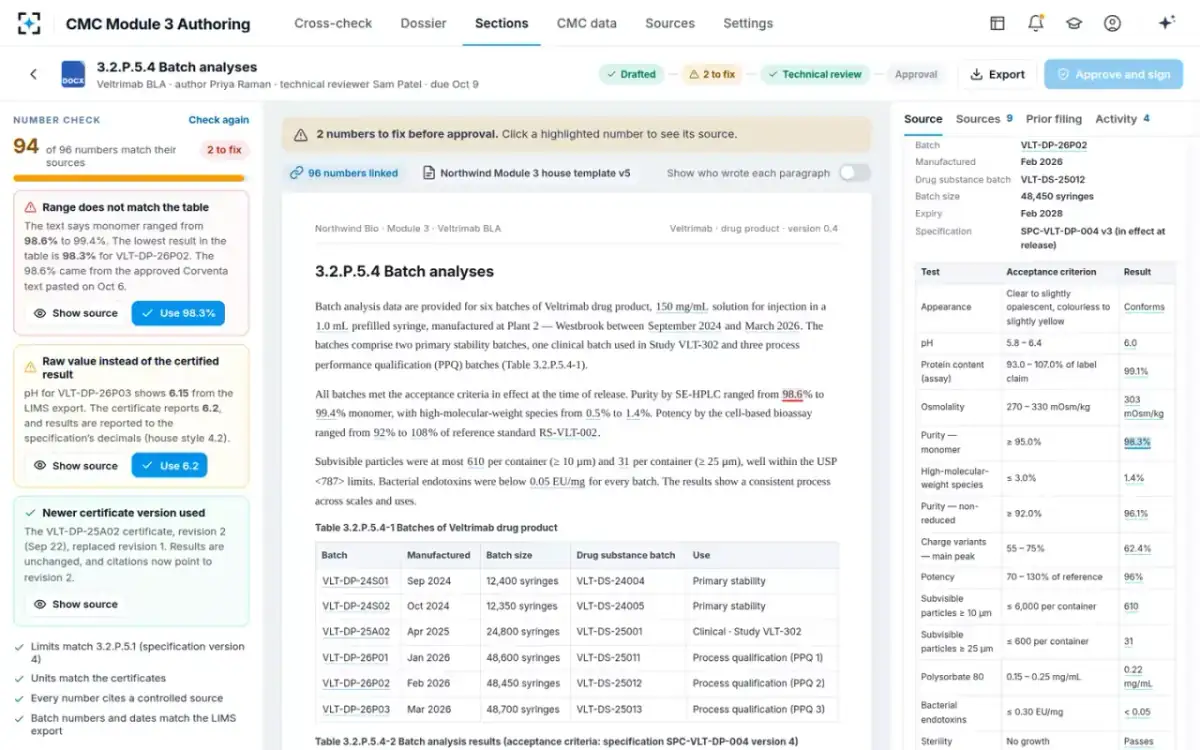Click the Export button
This screenshot has height=750, width=1200.
tap(996, 74)
